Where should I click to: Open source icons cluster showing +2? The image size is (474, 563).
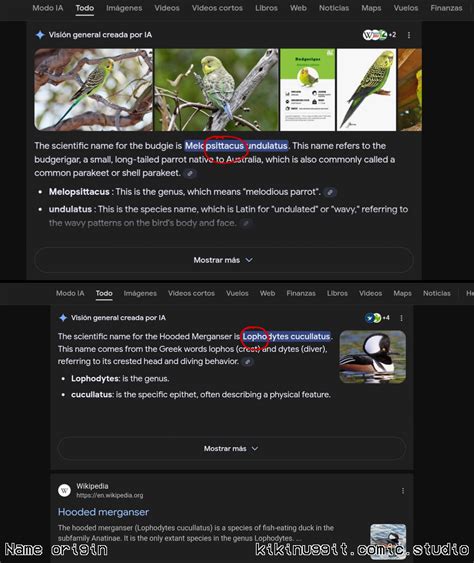click(x=379, y=35)
